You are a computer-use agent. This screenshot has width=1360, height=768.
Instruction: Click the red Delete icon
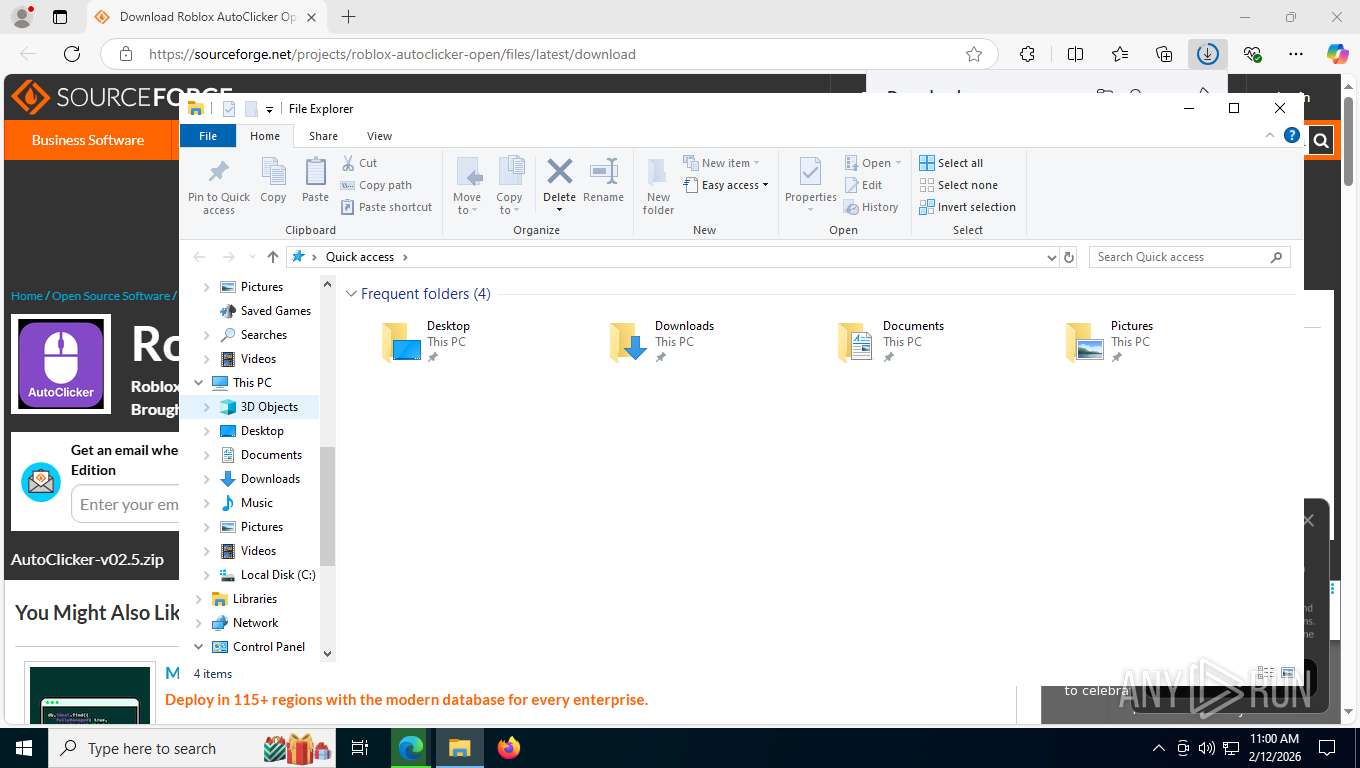[559, 172]
